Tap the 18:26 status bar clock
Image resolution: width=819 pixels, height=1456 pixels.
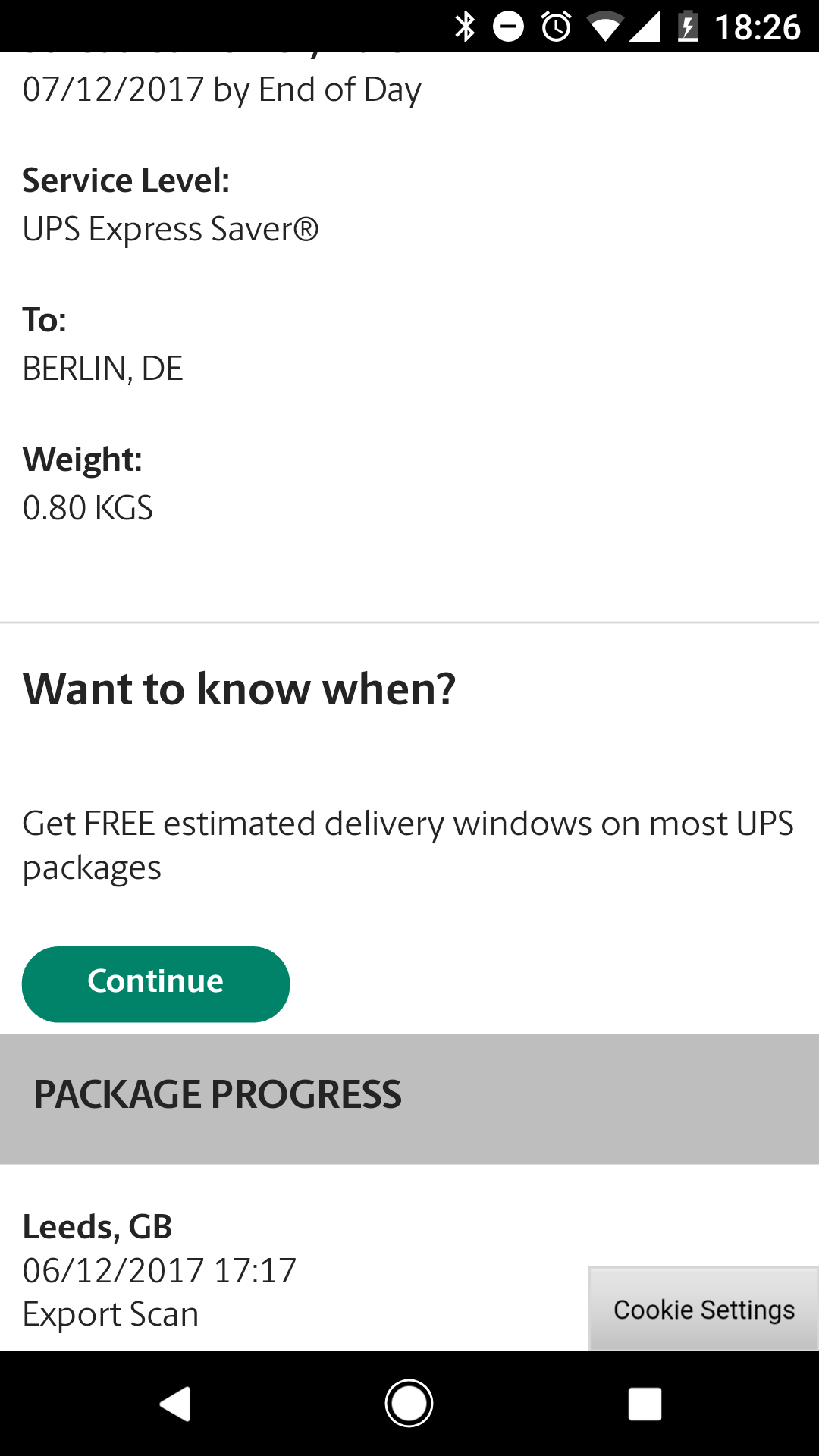pyautogui.click(x=757, y=27)
